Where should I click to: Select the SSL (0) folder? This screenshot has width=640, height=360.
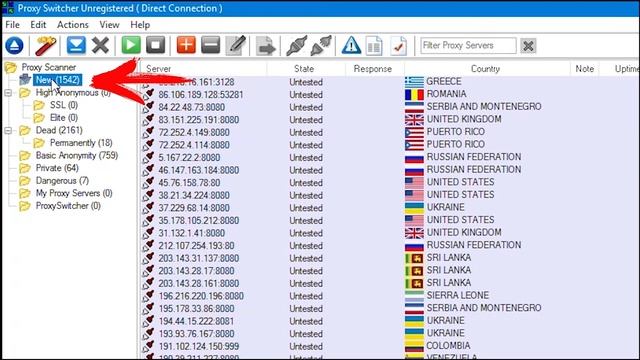64,105
